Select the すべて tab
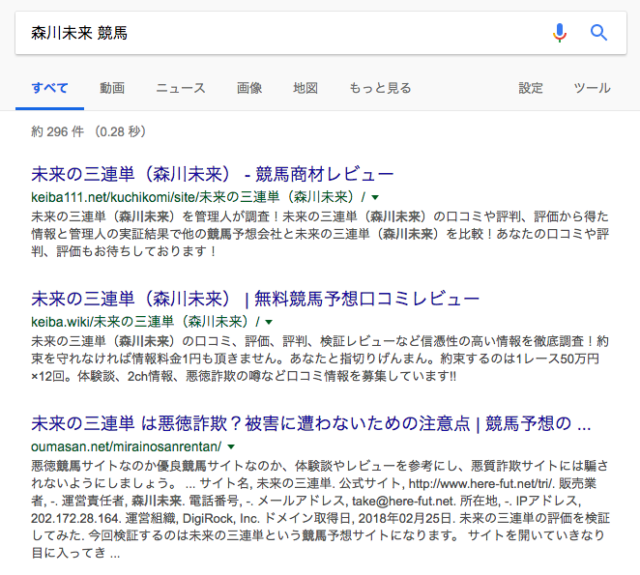The height and width of the screenshot is (575, 640). coord(50,88)
